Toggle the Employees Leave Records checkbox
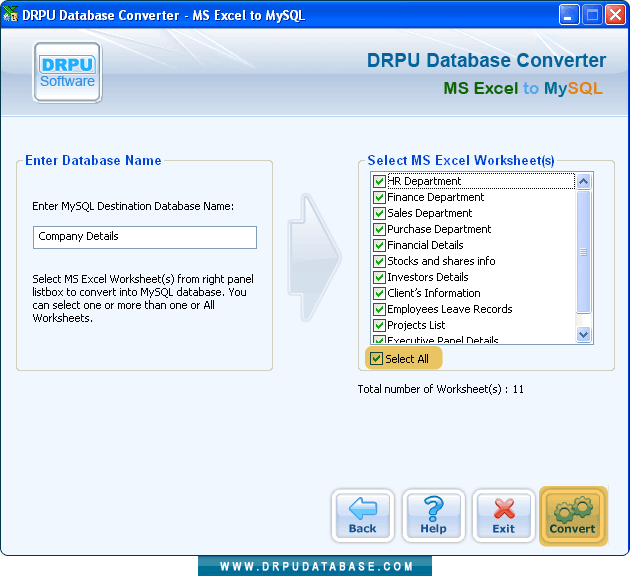 click(379, 309)
